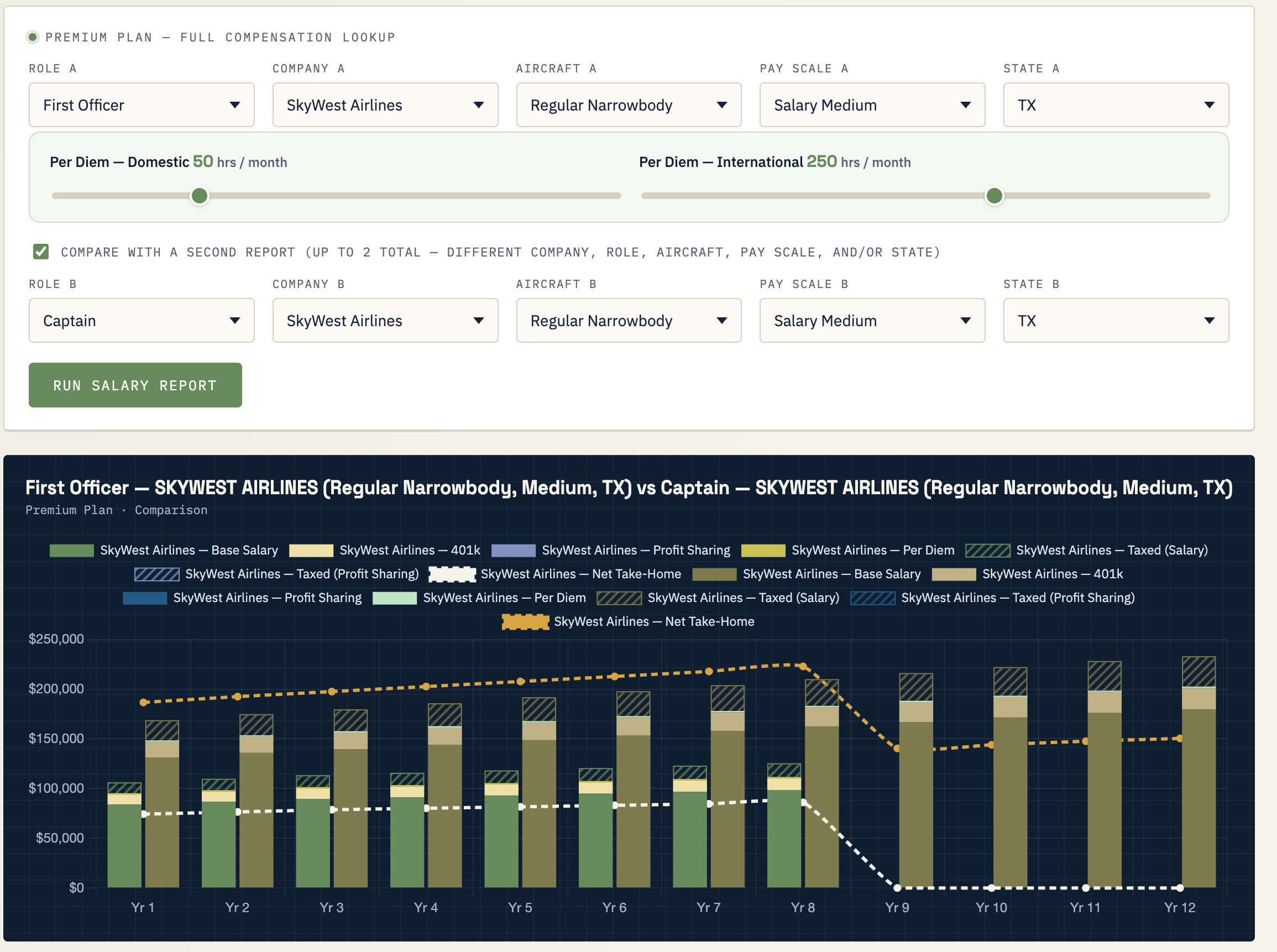Image resolution: width=1277 pixels, height=952 pixels.
Task: Open the Company A dropdown
Action: pos(385,105)
